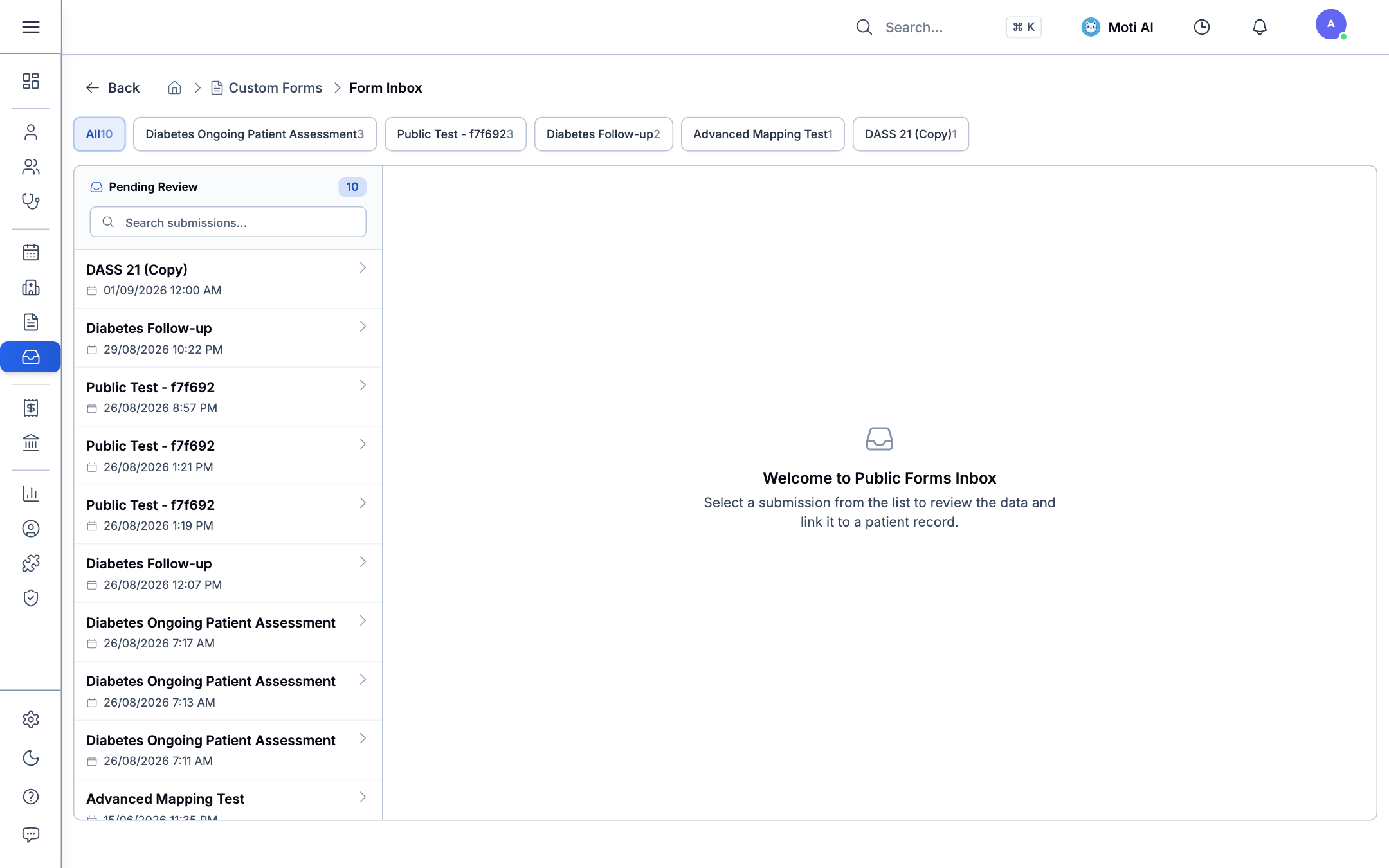Select the 26/08/2026 1:21 PM date text

158,467
